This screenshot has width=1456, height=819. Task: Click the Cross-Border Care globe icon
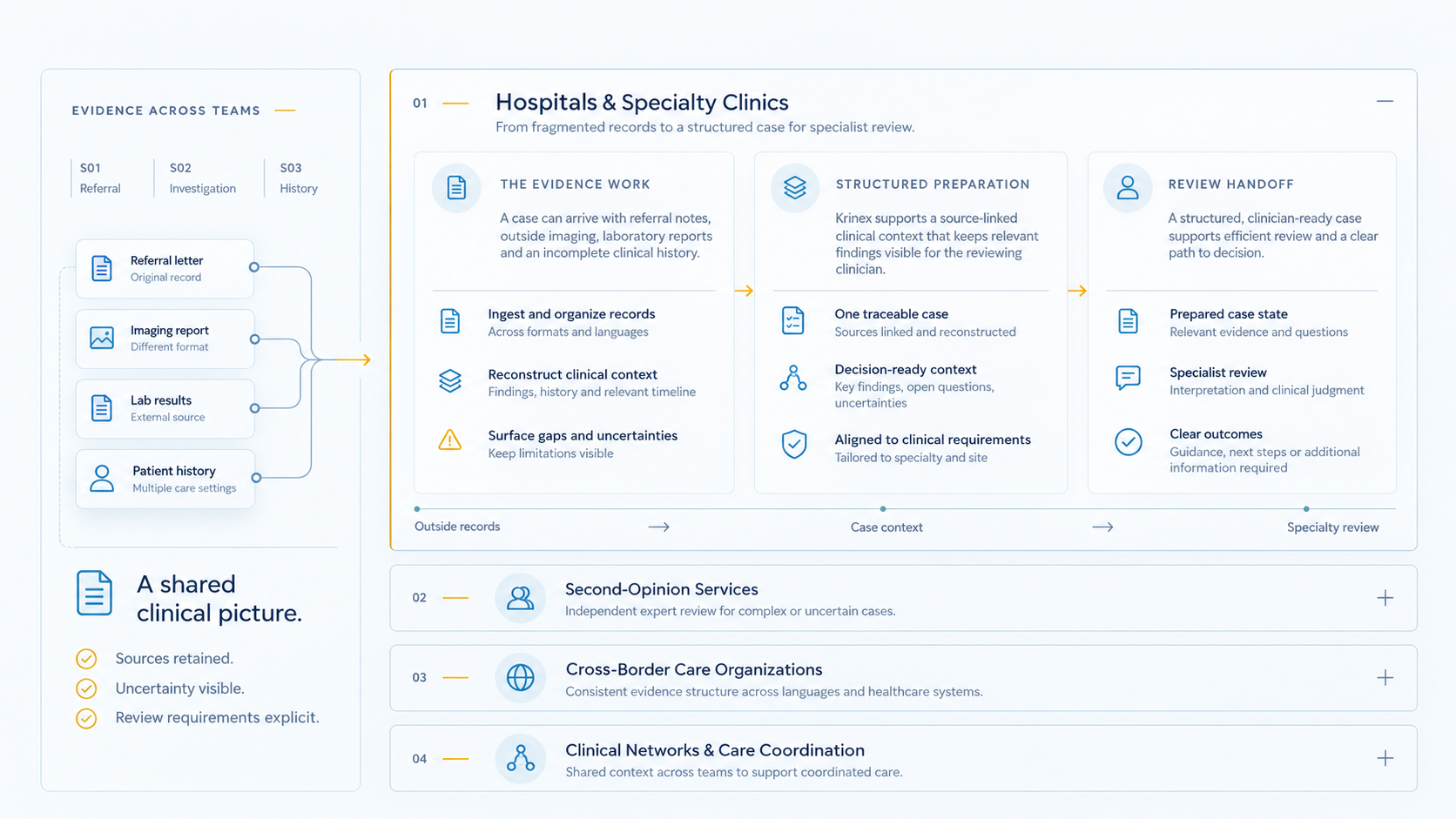[520, 677]
